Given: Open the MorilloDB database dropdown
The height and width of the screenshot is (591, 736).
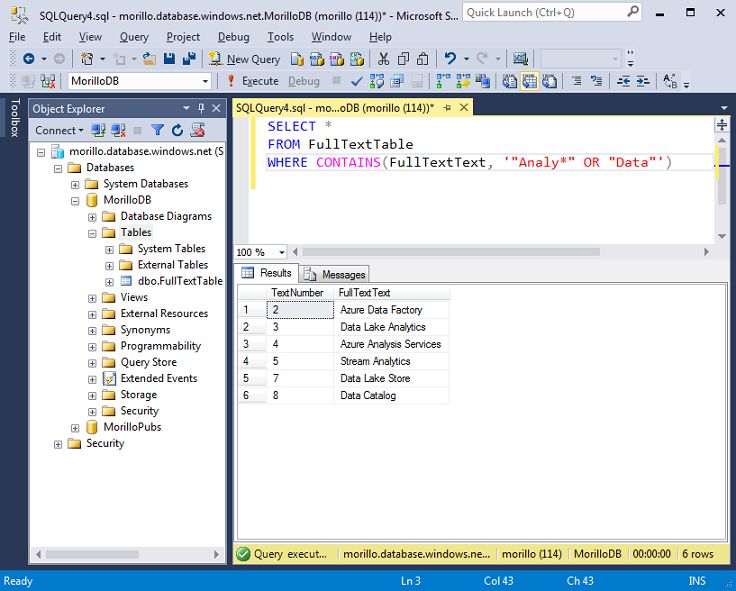Looking at the screenshot, I should click(x=205, y=81).
